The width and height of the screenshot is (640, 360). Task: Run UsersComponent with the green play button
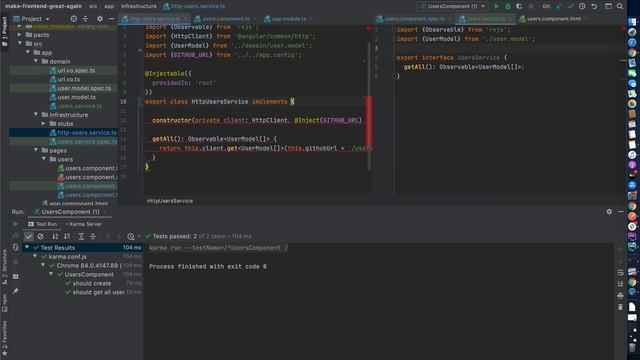click(x=496, y=7)
